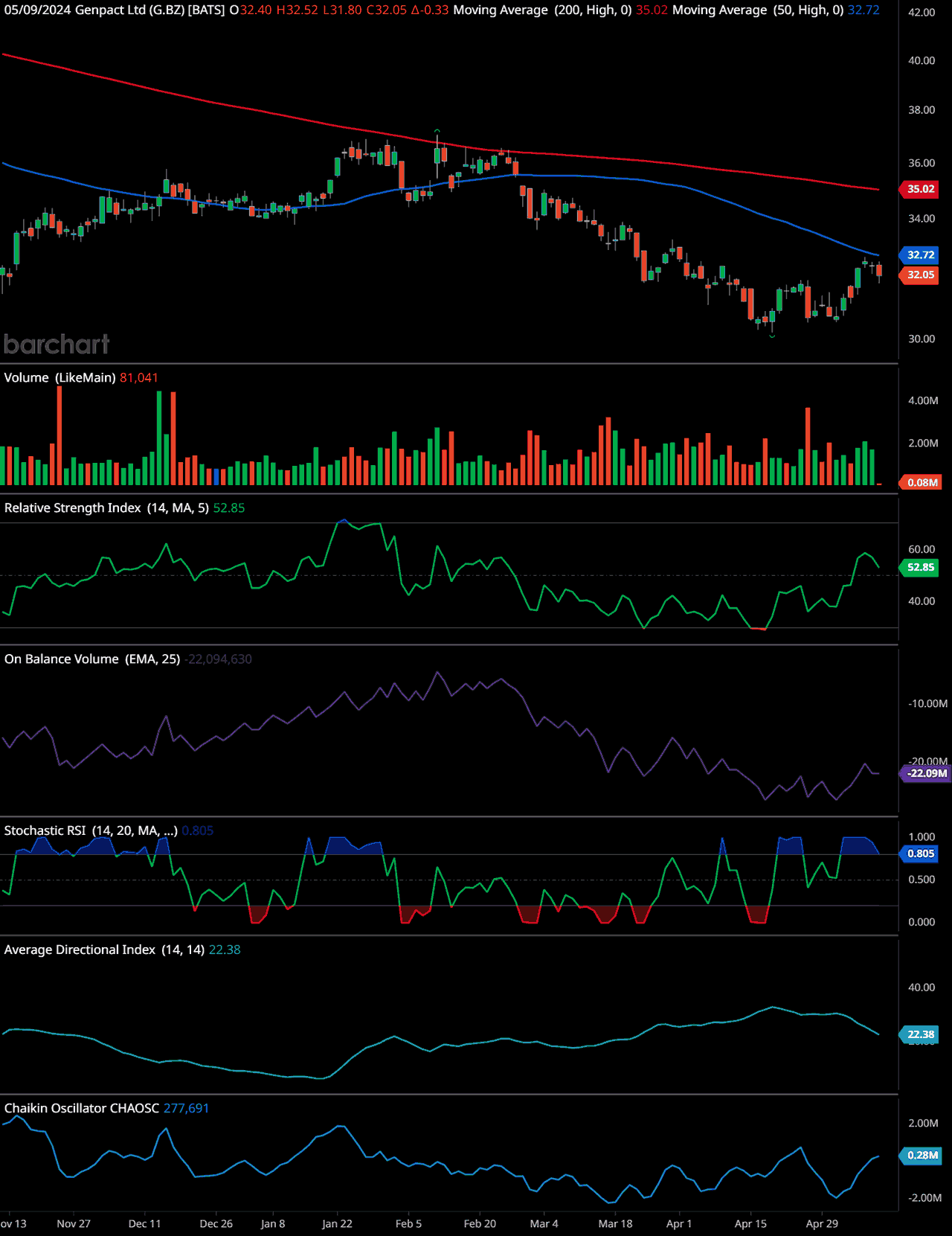The image size is (952, 1236).
Task: Click the Moving Average (200, High, 0) label
Action: [542, 10]
